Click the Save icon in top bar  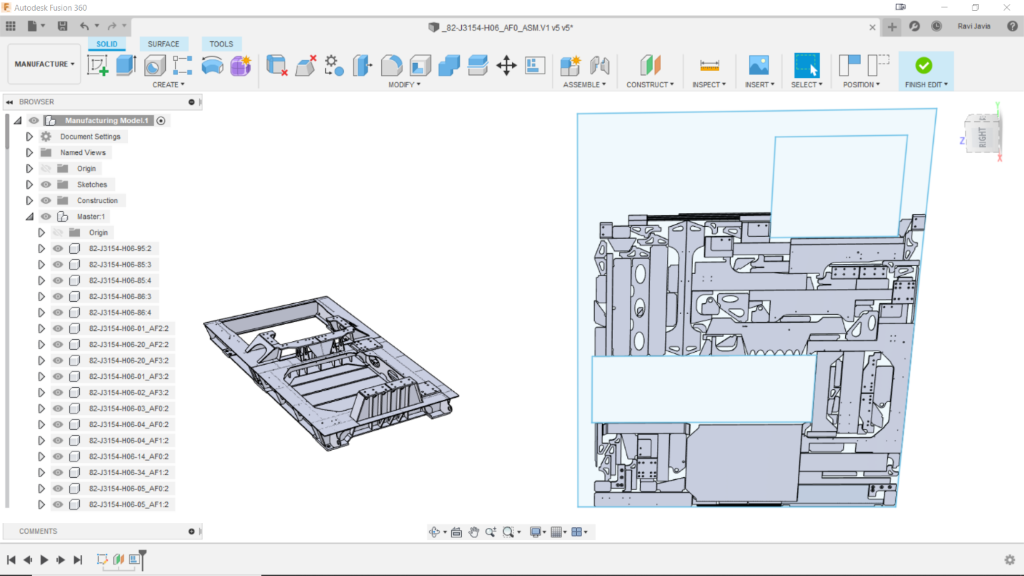click(x=63, y=25)
